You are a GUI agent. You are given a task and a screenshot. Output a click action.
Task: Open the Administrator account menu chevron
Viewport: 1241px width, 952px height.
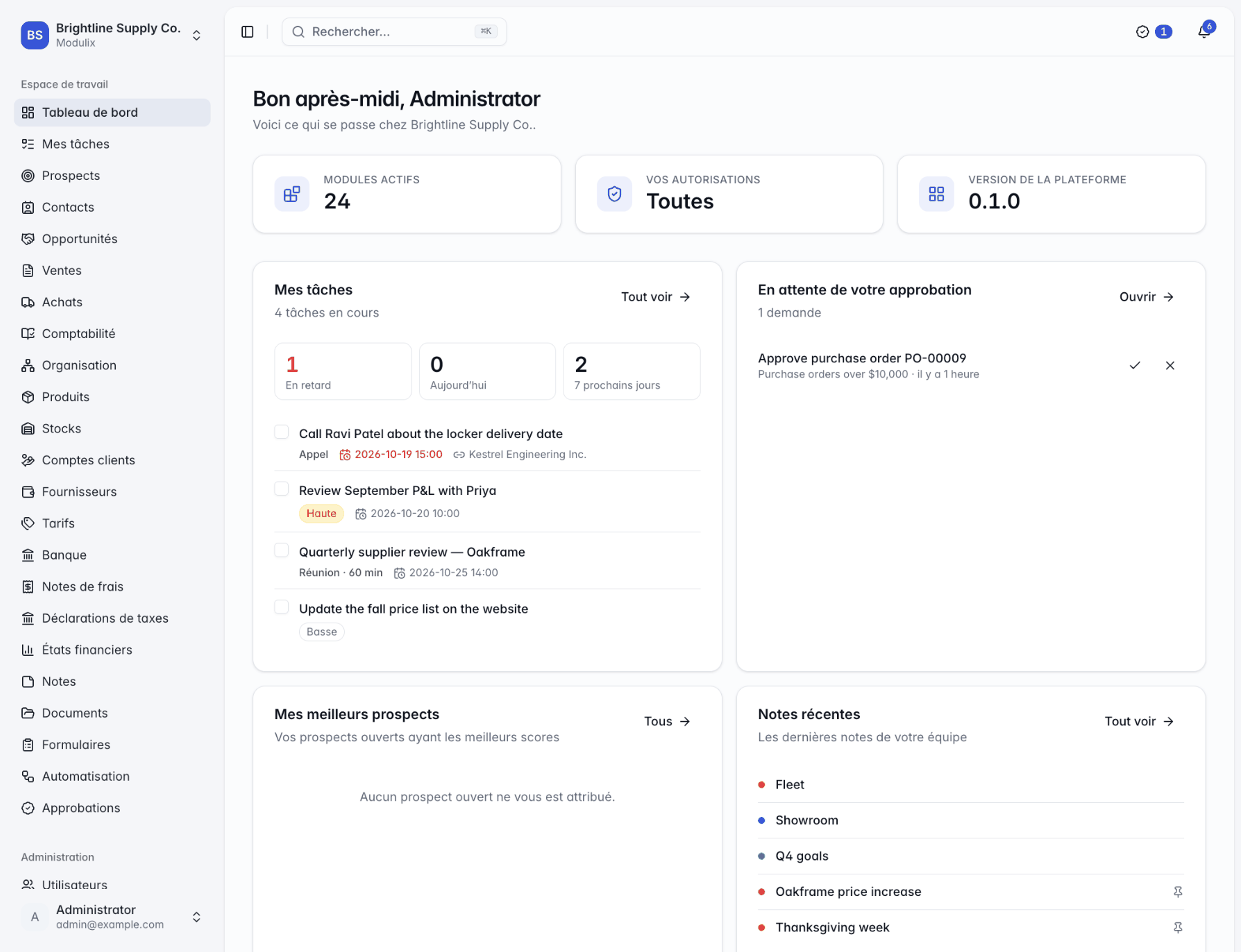[196, 917]
